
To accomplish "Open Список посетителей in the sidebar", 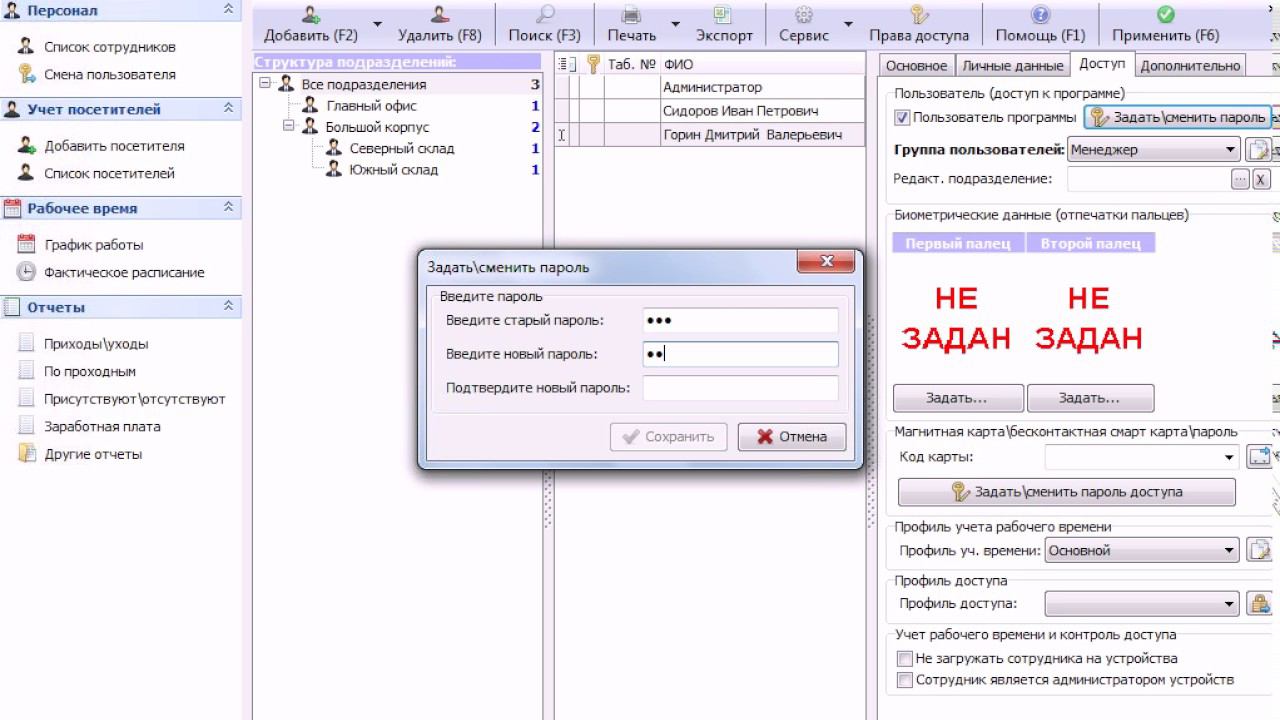I will (x=109, y=173).
